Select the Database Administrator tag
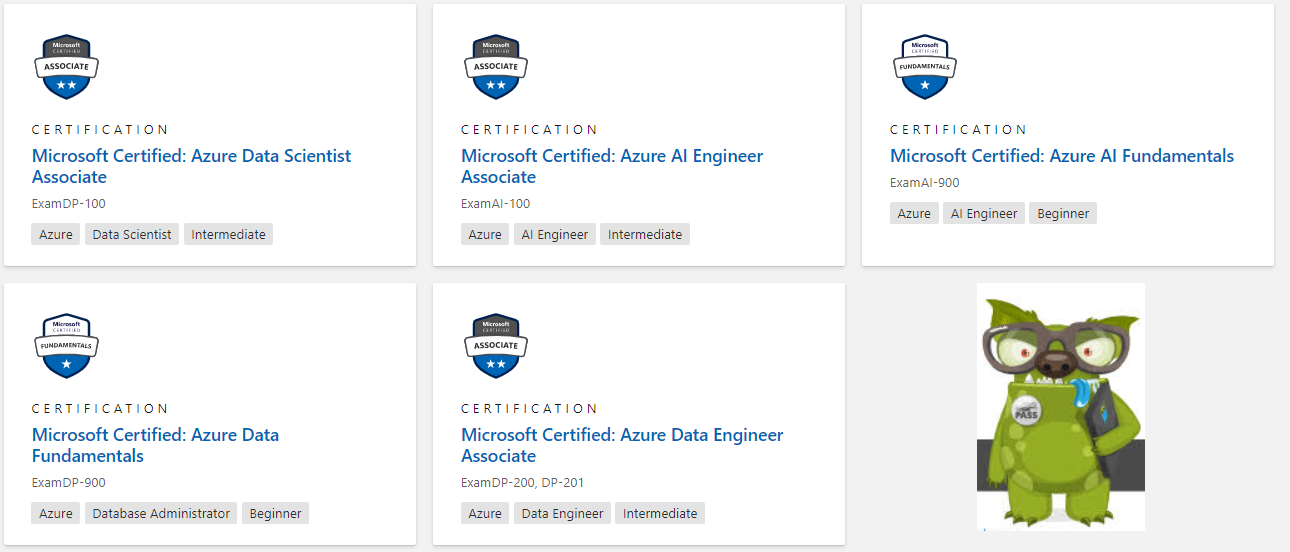Screen dimensions: 1290x552 161,513
